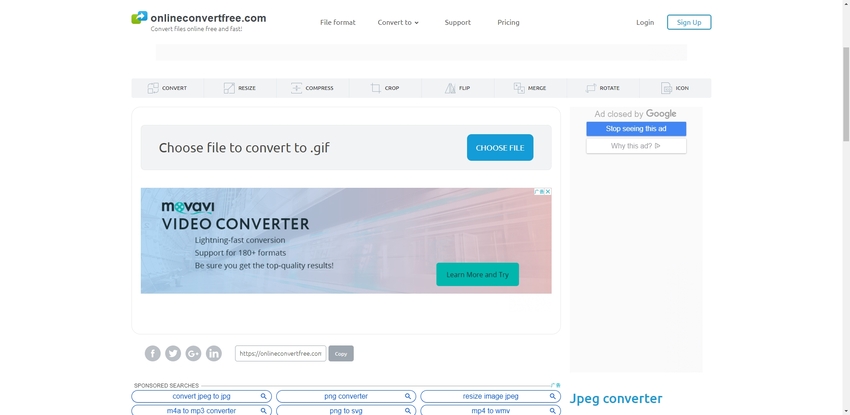Open File format page
Image resolution: width=850 pixels, height=415 pixels.
[338, 23]
